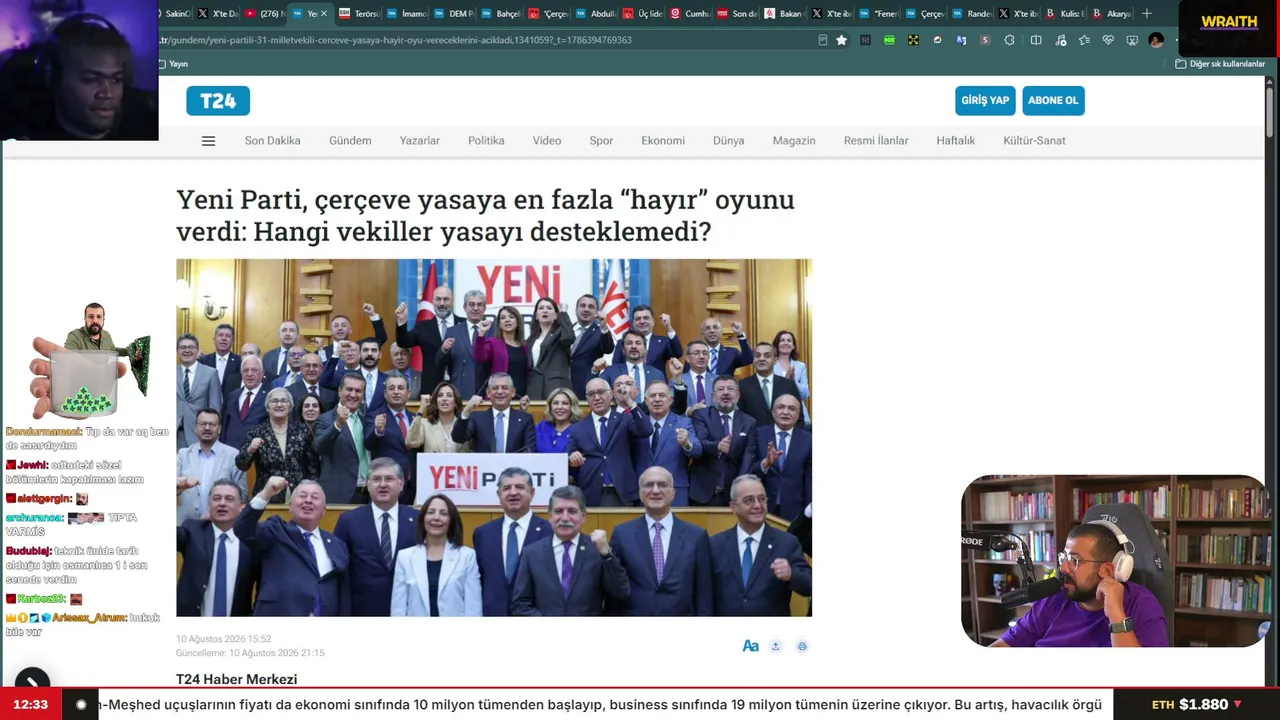This screenshot has width=1280, height=720.
Task: Switch to the 'SakinO' browser tab
Action: [x=174, y=14]
